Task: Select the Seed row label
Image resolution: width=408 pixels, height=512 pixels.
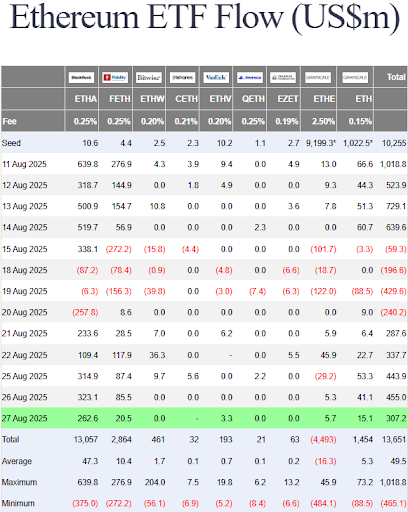Action: [x=11, y=143]
